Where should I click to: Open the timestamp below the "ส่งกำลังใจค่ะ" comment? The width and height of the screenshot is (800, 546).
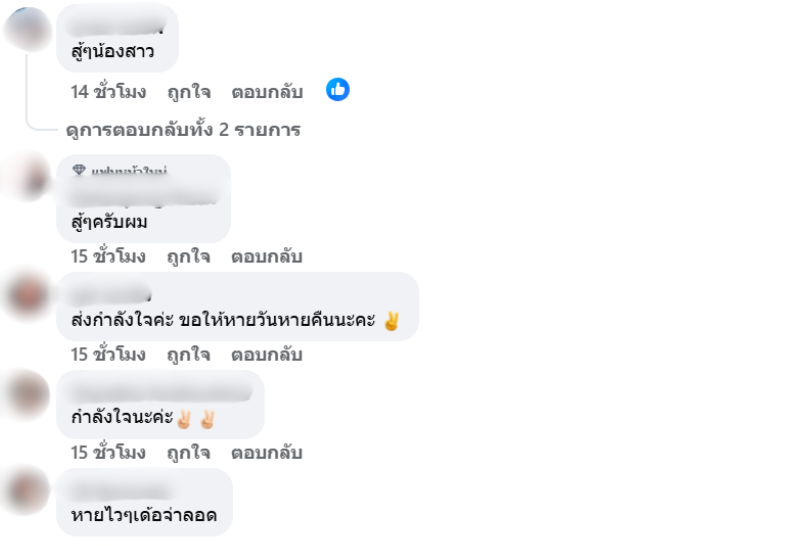(108, 354)
